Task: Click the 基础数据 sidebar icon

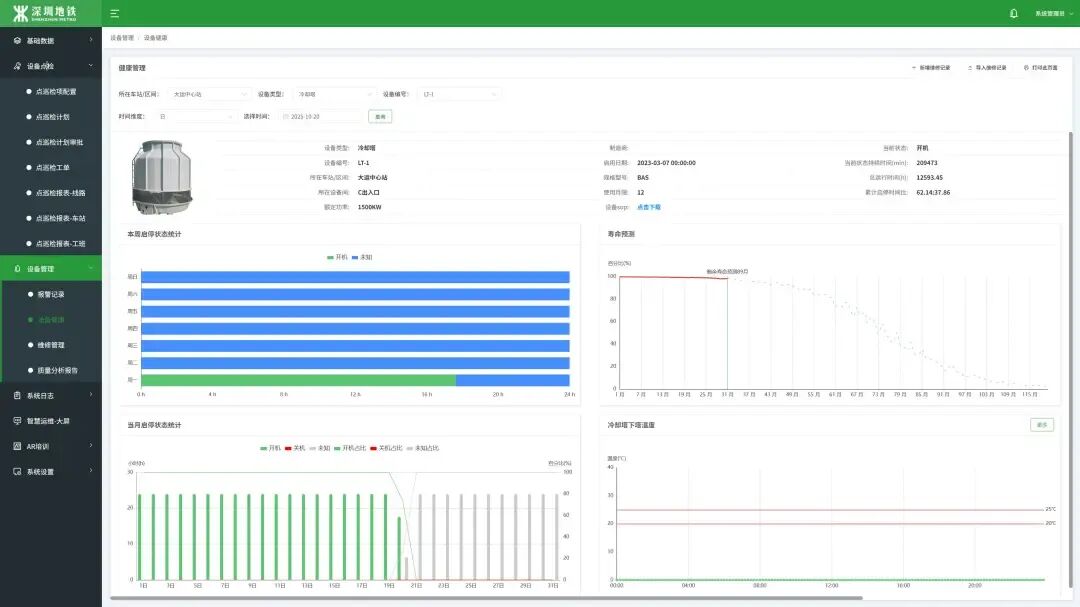Action: pyautogui.click(x=17, y=41)
